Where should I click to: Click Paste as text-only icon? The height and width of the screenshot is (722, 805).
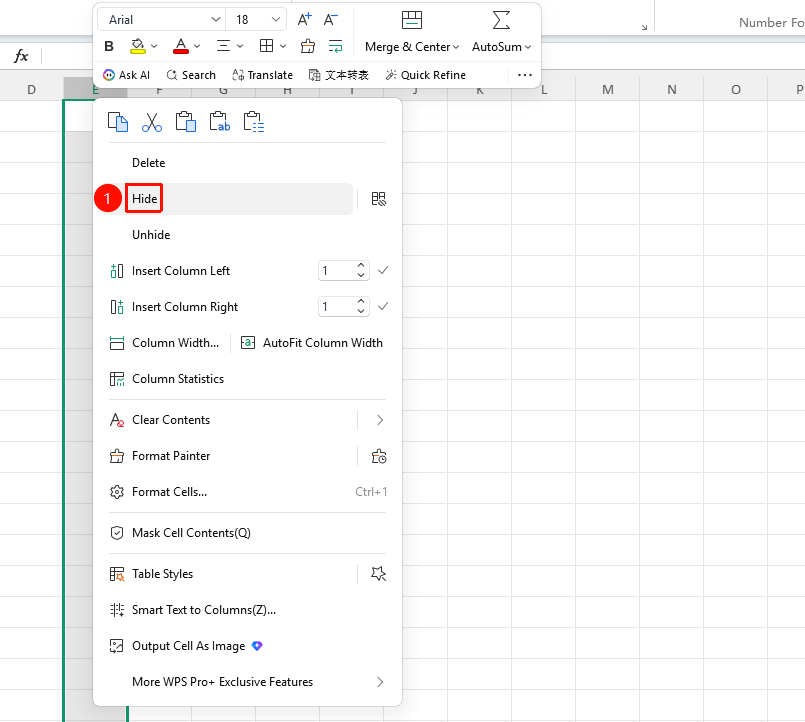click(220, 122)
